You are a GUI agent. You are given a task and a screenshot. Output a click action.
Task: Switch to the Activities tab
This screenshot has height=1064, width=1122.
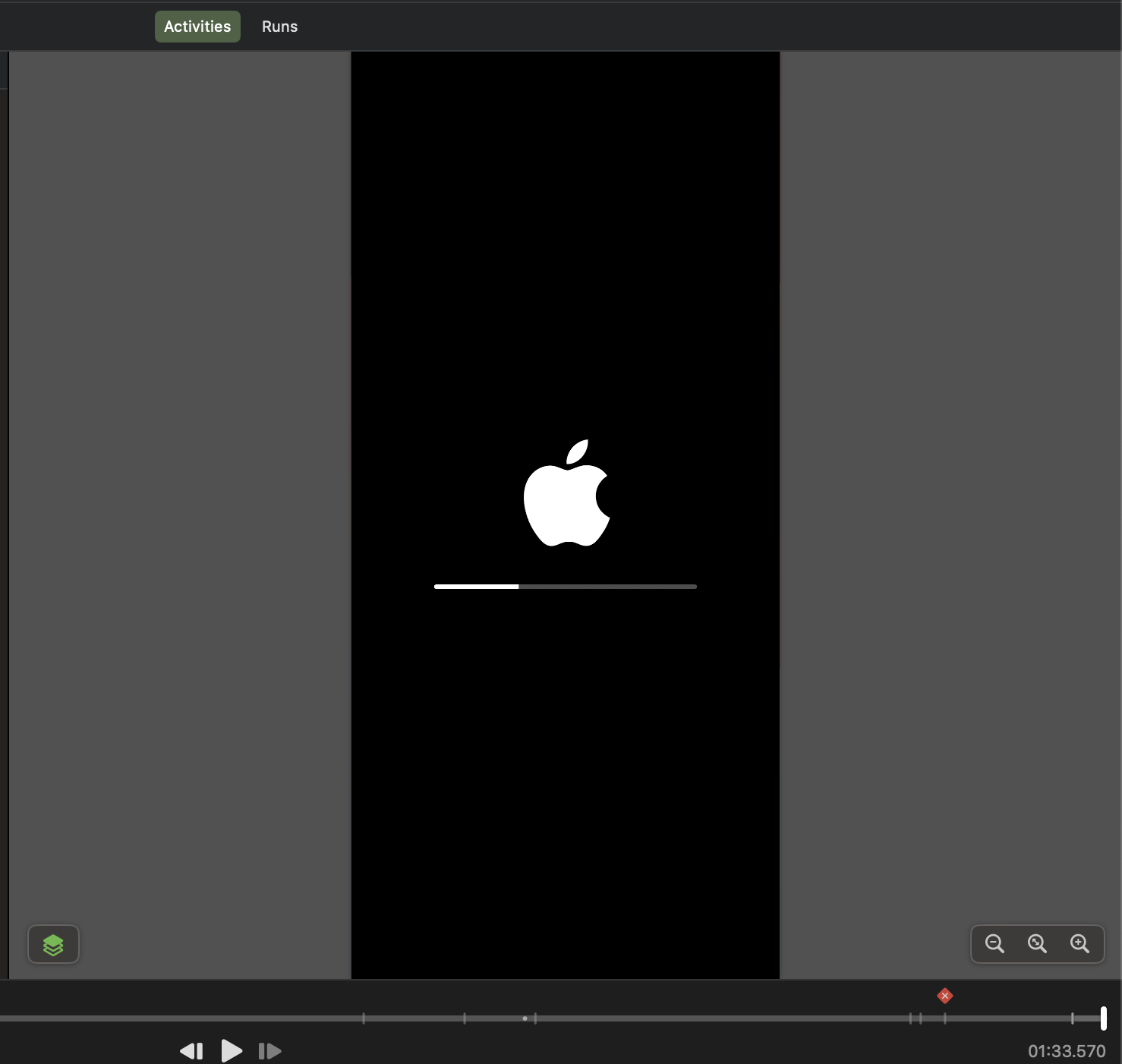coord(197,27)
